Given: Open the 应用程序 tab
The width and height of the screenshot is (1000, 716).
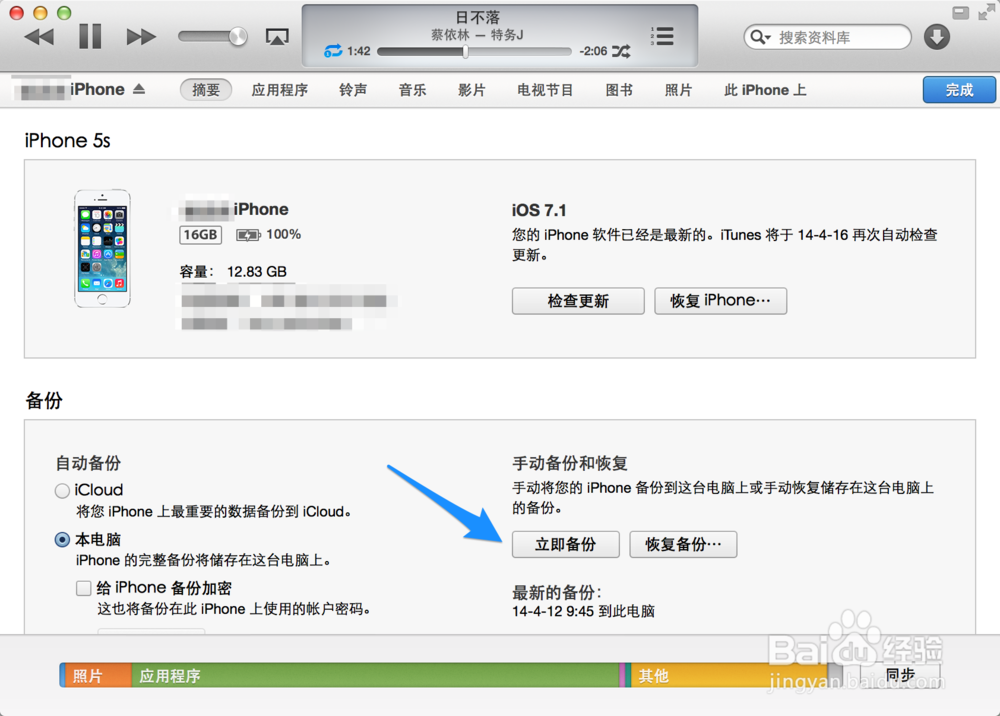Looking at the screenshot, I should [x=279, y=90].
